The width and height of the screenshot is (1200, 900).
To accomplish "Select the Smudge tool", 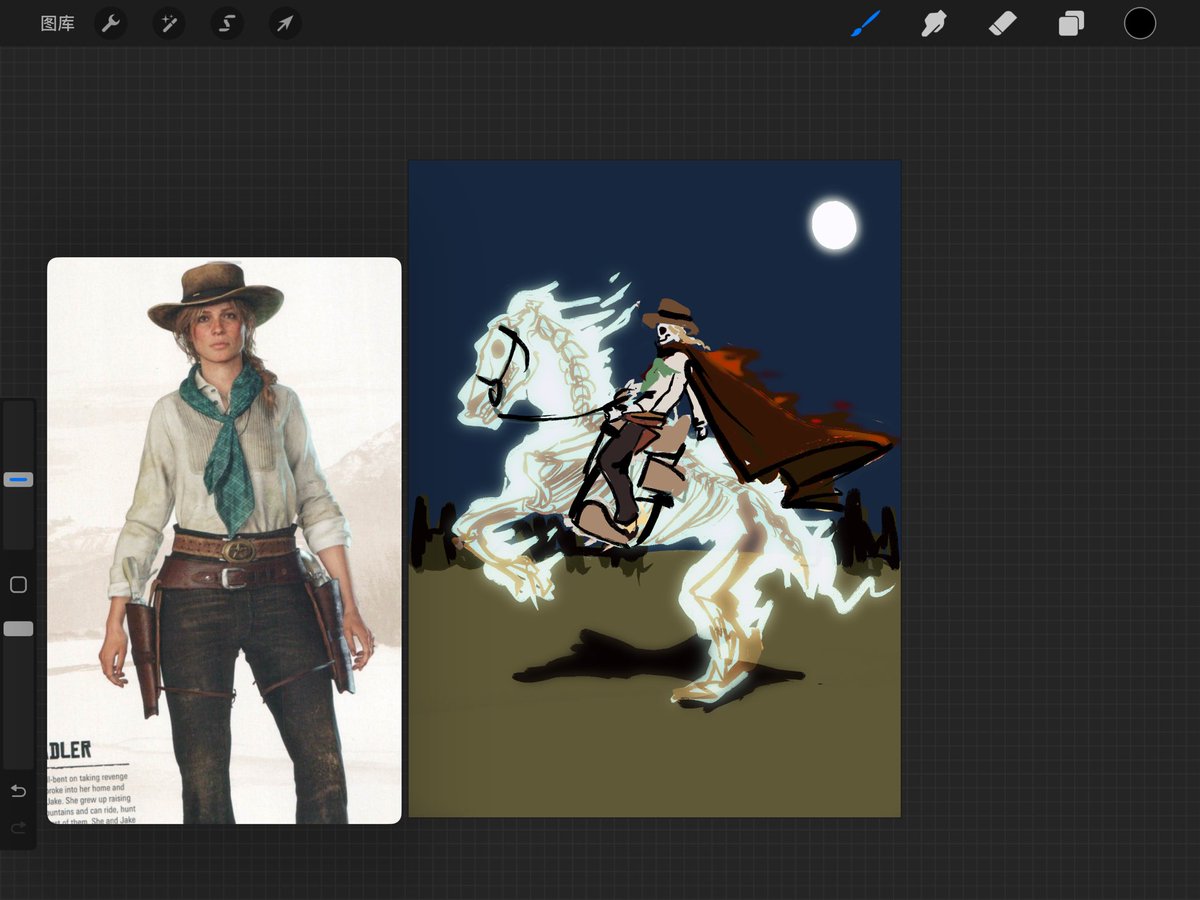I will (x=934, y=24).
